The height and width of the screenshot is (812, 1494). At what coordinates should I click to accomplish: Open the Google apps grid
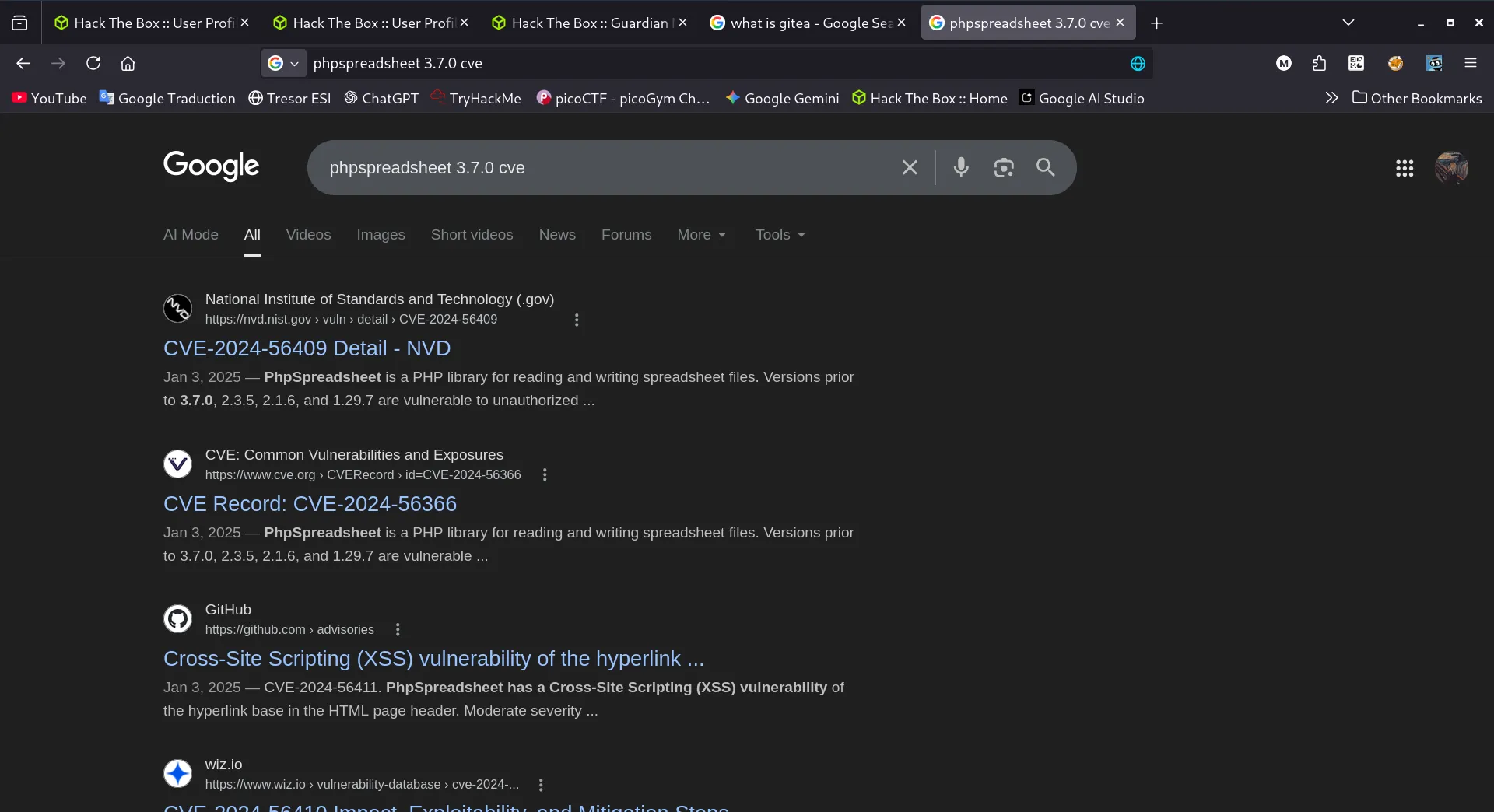tap(1405, 168)
